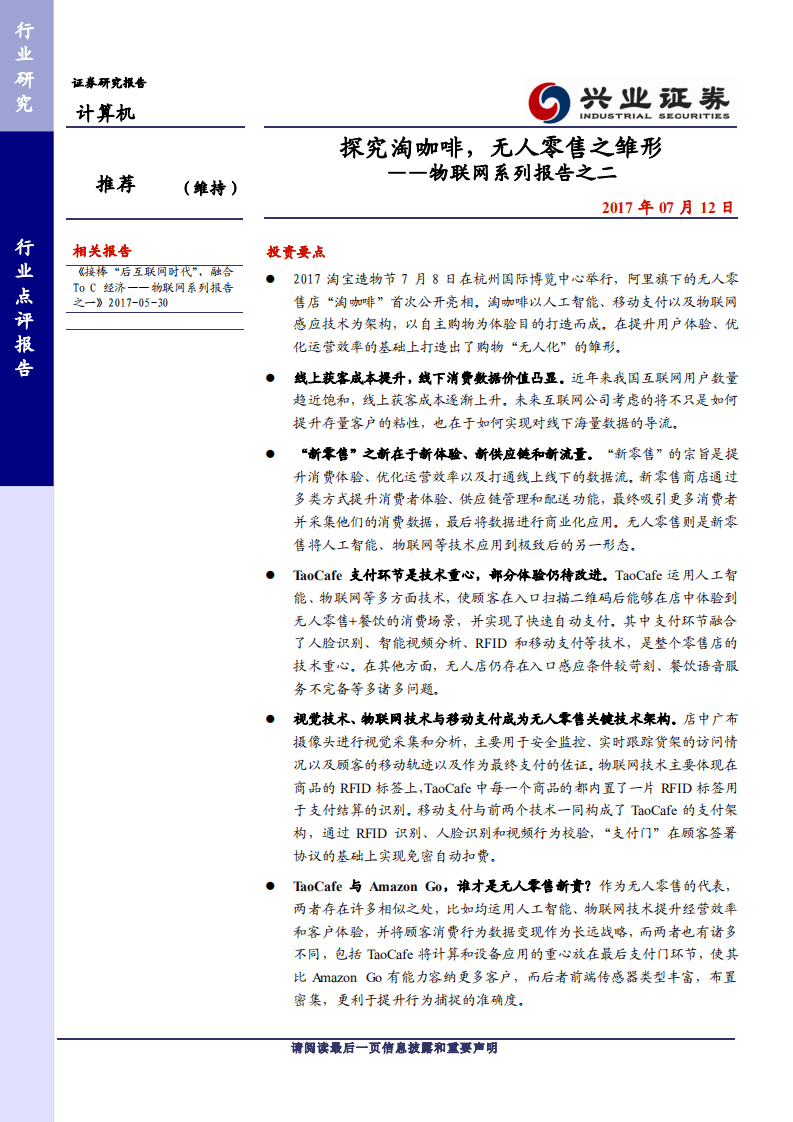793x1122 pixels.
Task: Click footer 请阅读最后一页信息披露和重要声明
Action: [394, 1048]
